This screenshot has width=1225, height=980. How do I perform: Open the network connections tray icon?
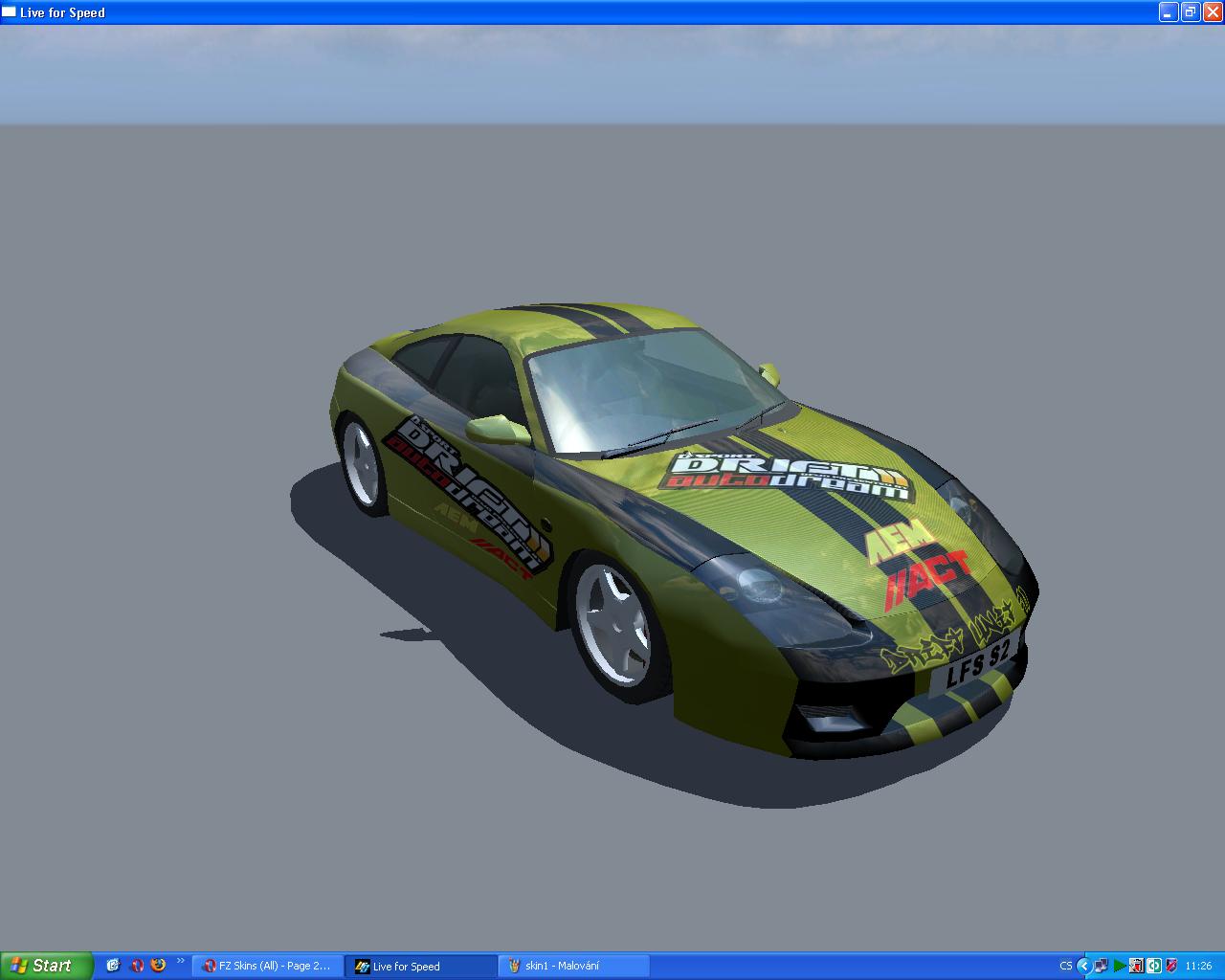tap(1102, 967)
